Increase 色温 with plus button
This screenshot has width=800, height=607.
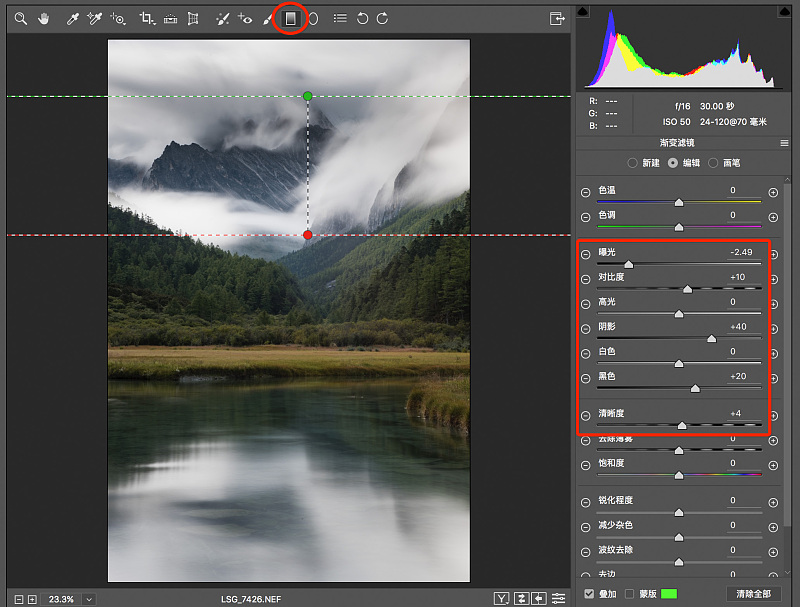(x=773, y=193)
